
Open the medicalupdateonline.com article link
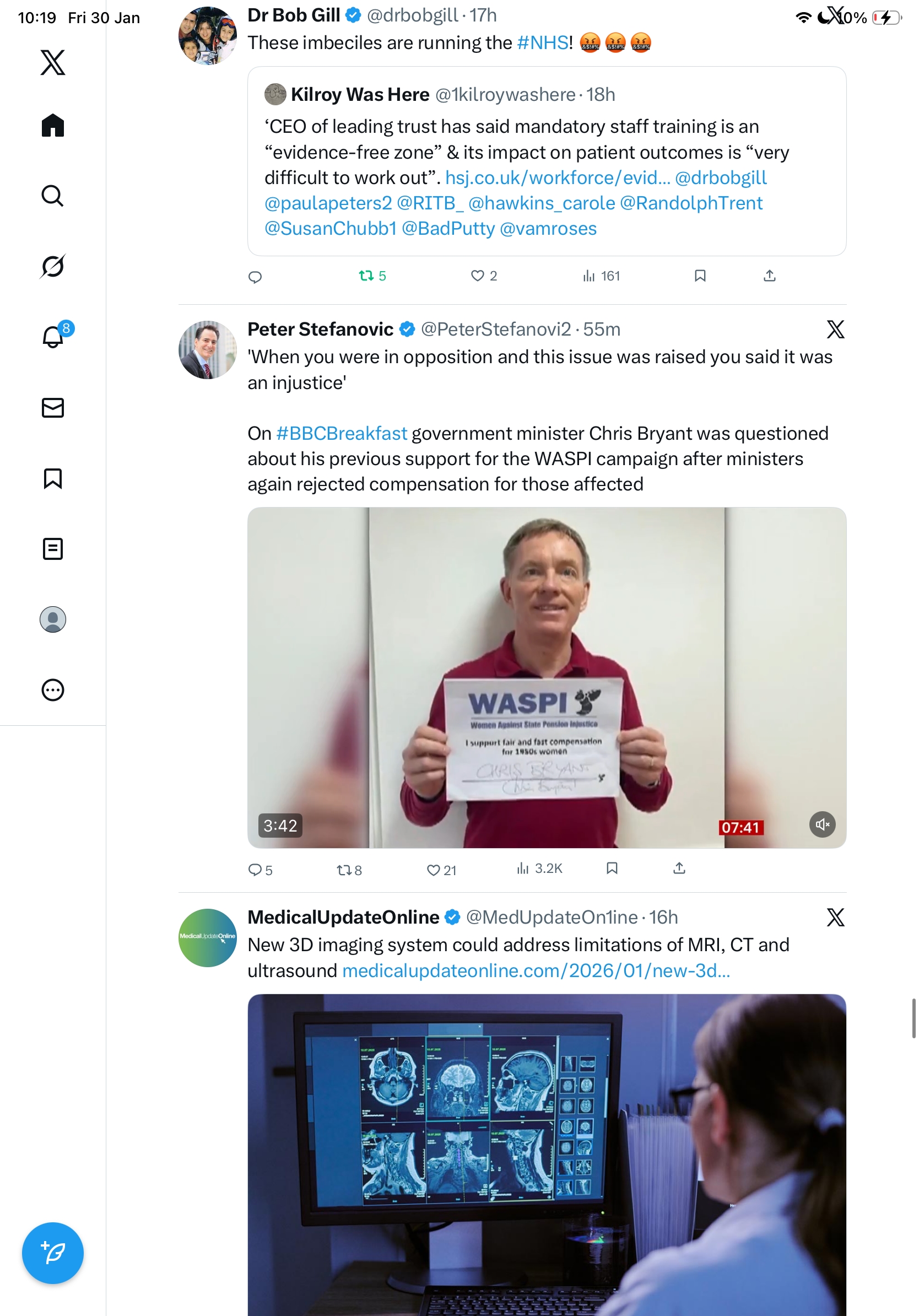click(x=536, y=970)
